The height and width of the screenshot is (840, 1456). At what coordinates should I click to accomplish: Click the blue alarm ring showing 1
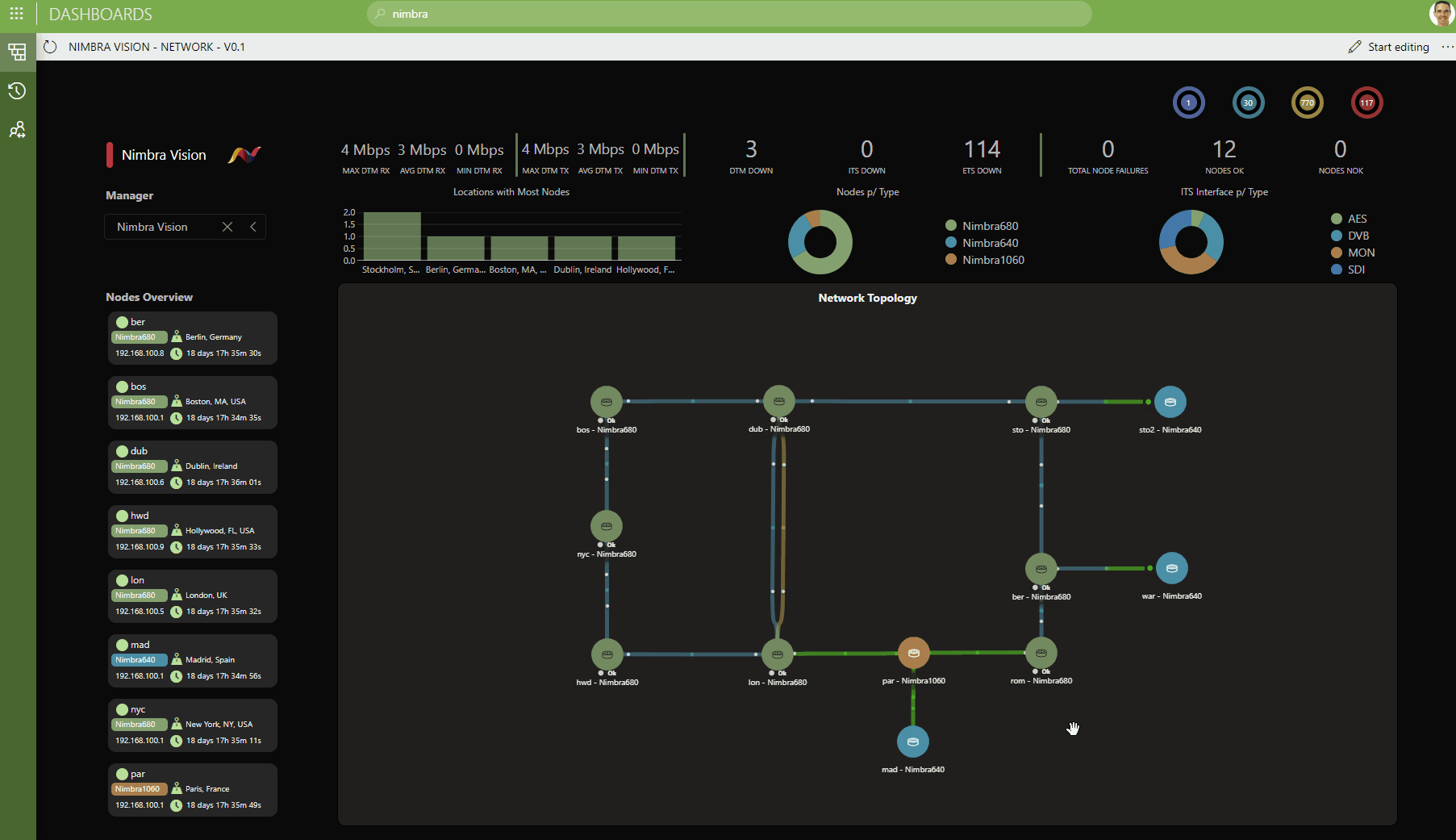click(x=1188, y=102)
